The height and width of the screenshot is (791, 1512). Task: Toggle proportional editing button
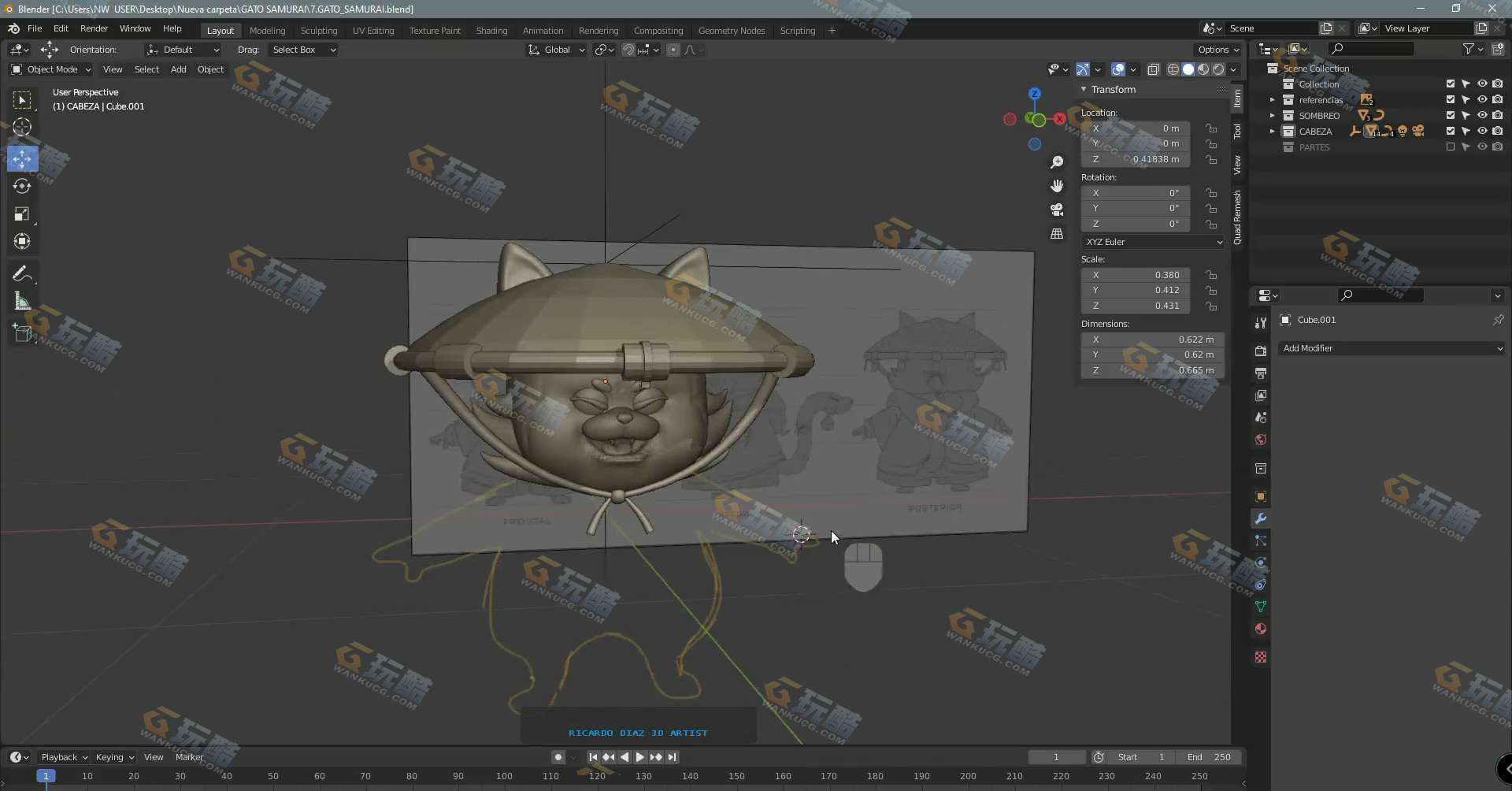(673, 50)
